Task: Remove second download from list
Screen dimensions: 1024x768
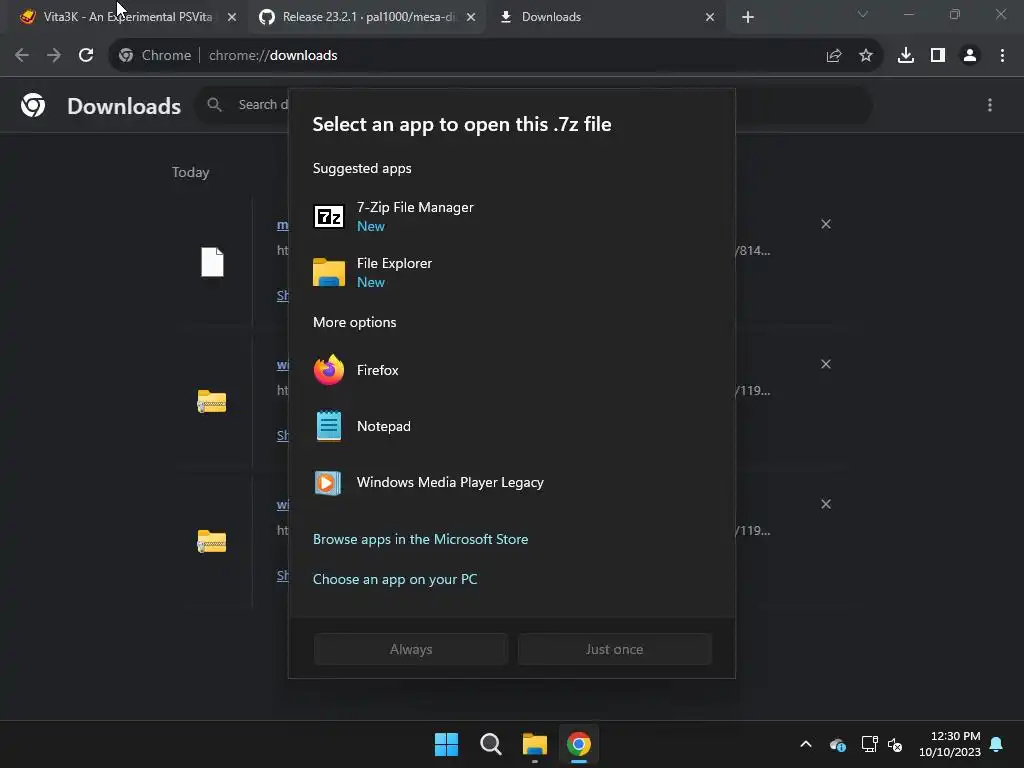Action: pos(826,364)
